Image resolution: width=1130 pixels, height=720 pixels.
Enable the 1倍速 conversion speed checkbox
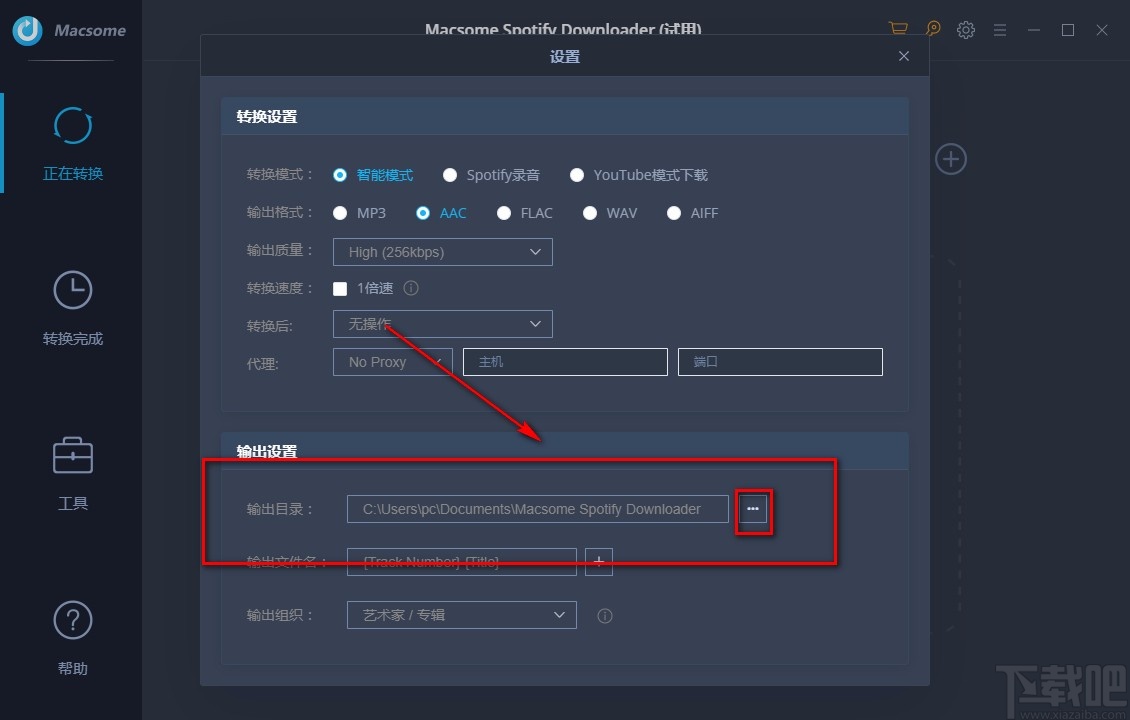tap(339, 287)
